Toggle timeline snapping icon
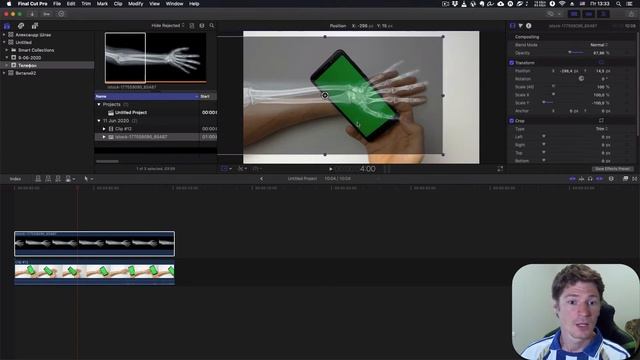The image size is (640, 360). [x=599, y=179]
